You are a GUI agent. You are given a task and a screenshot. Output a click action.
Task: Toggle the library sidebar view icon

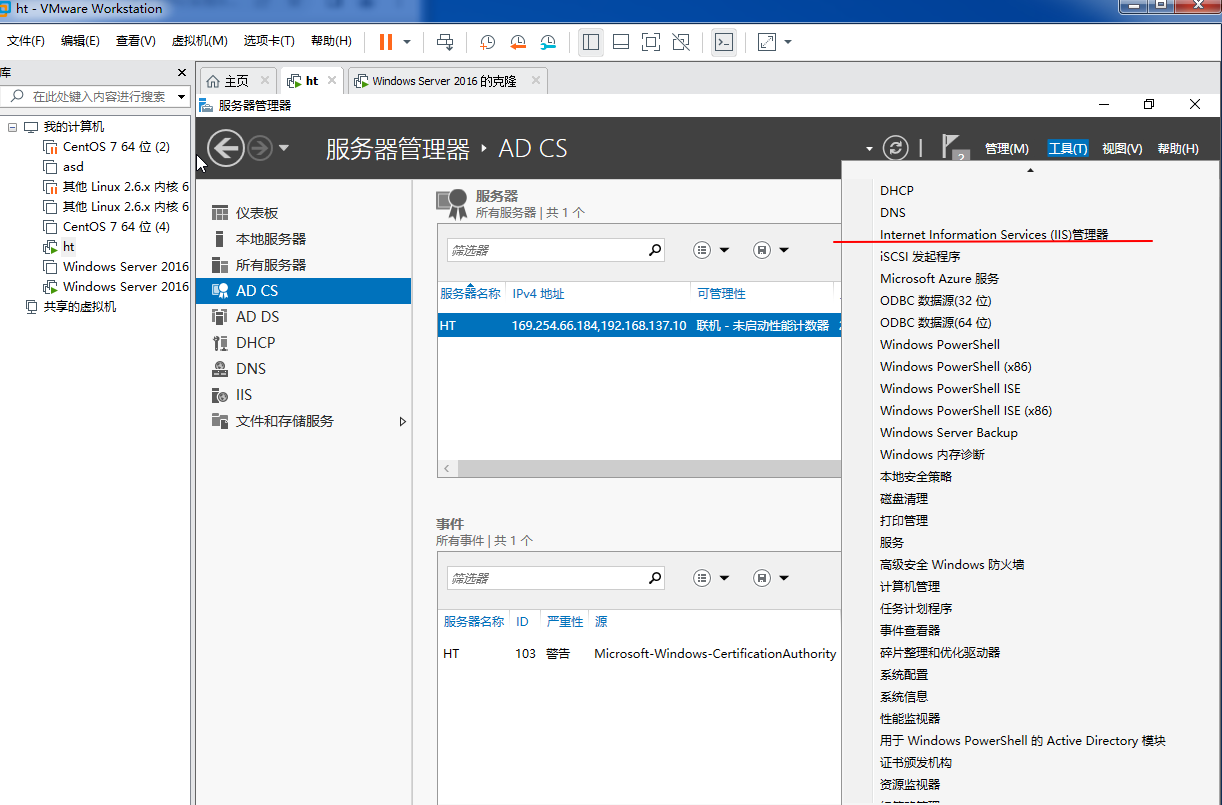pos(590,42)
